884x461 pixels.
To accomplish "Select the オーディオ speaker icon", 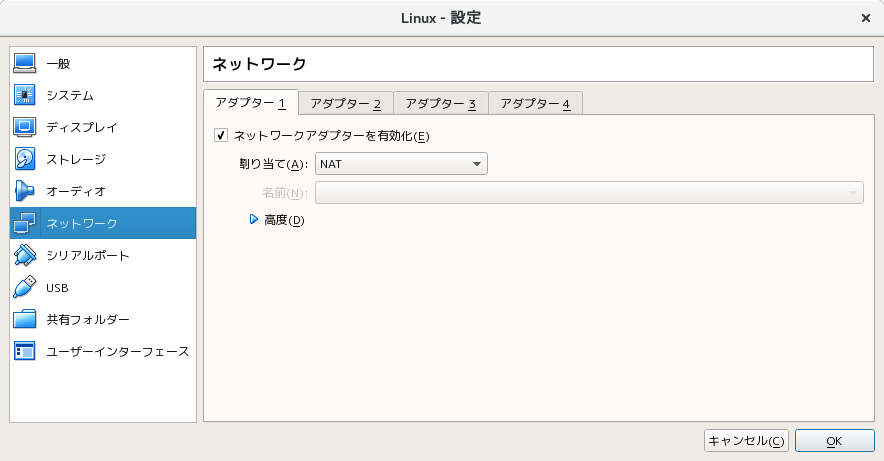I will (x=24, y=191).
